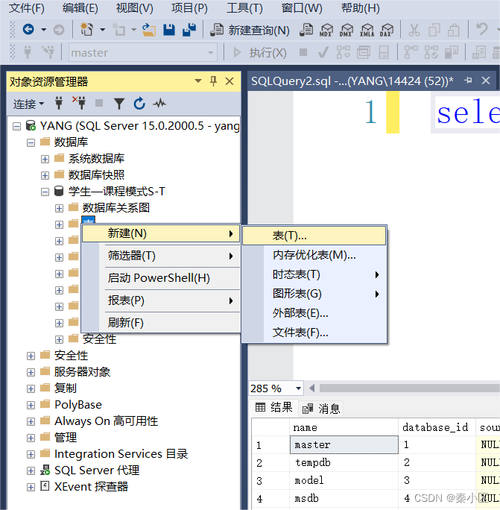Expand the 数据库快照 folder

[x=45, y=175]
